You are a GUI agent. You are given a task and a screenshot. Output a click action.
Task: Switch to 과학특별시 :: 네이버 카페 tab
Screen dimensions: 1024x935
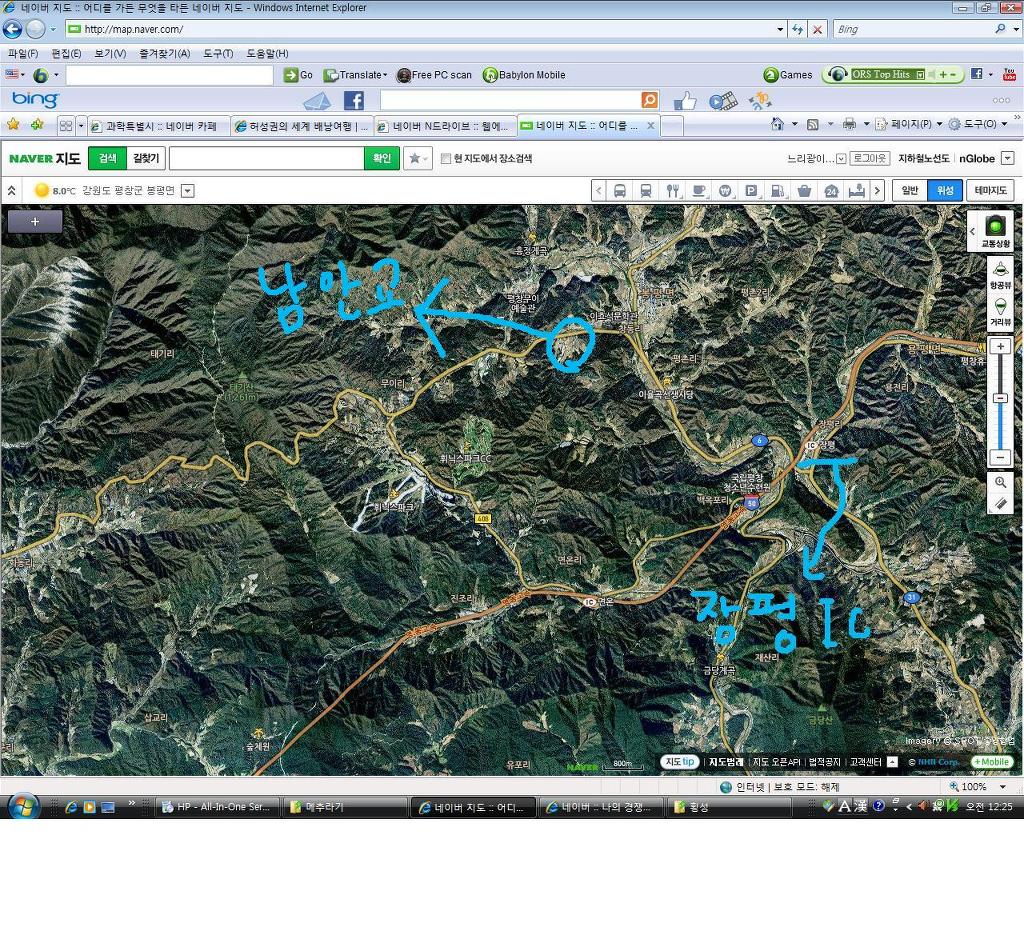(x=159, y=126)
